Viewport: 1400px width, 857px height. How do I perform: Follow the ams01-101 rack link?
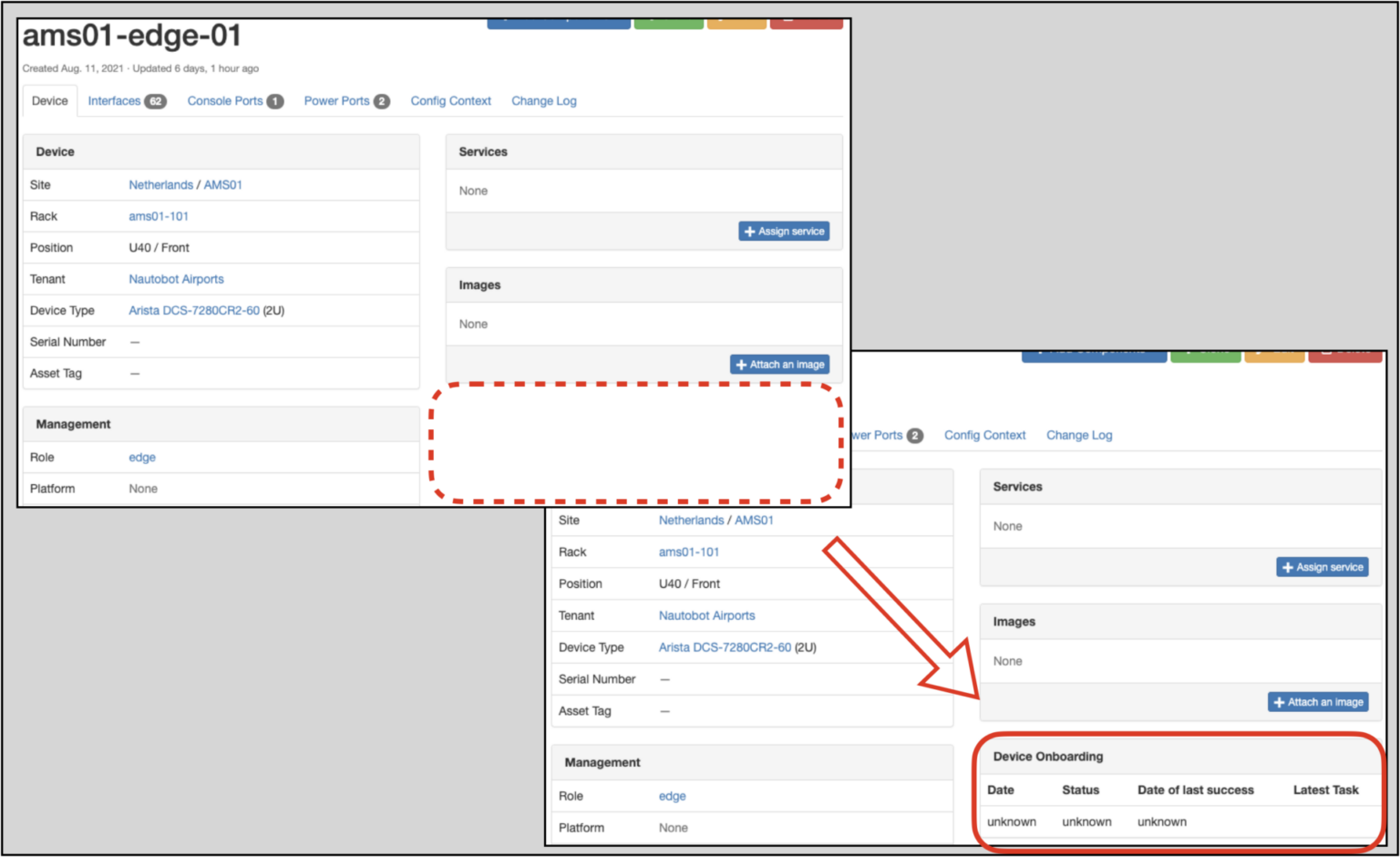[159, 216]
